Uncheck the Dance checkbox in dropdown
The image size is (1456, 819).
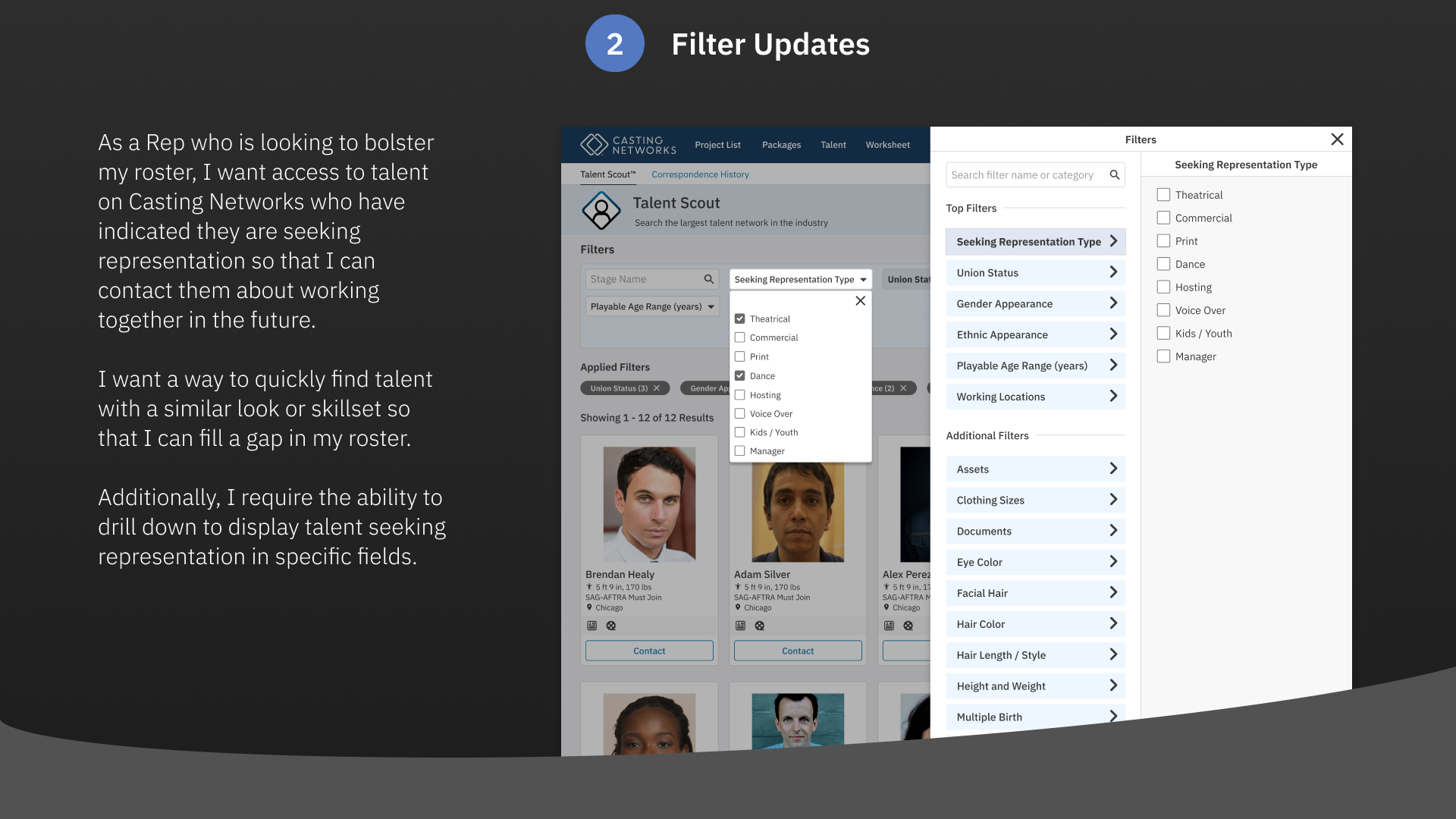pos(739,376)
